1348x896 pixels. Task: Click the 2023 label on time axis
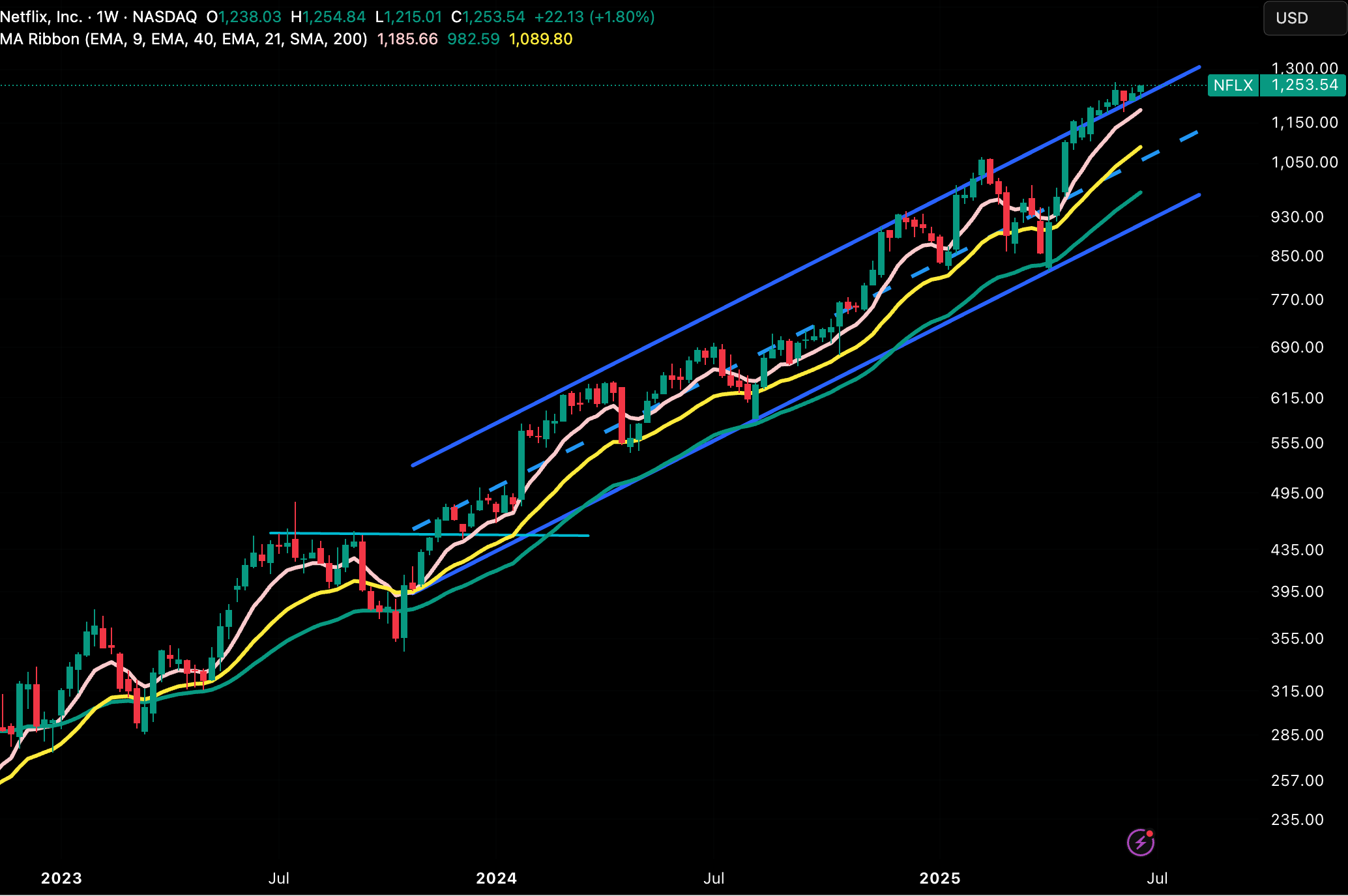(x=61, y=878)
